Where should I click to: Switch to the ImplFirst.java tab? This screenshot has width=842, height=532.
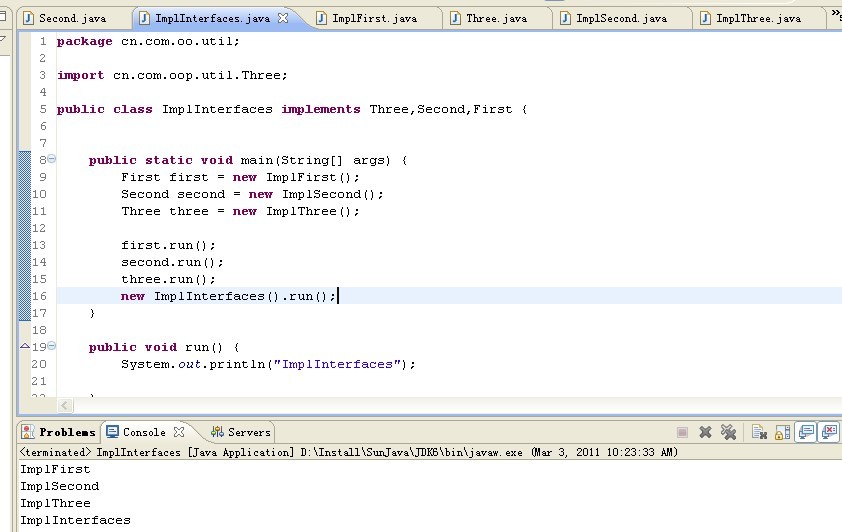click(374, 18)
